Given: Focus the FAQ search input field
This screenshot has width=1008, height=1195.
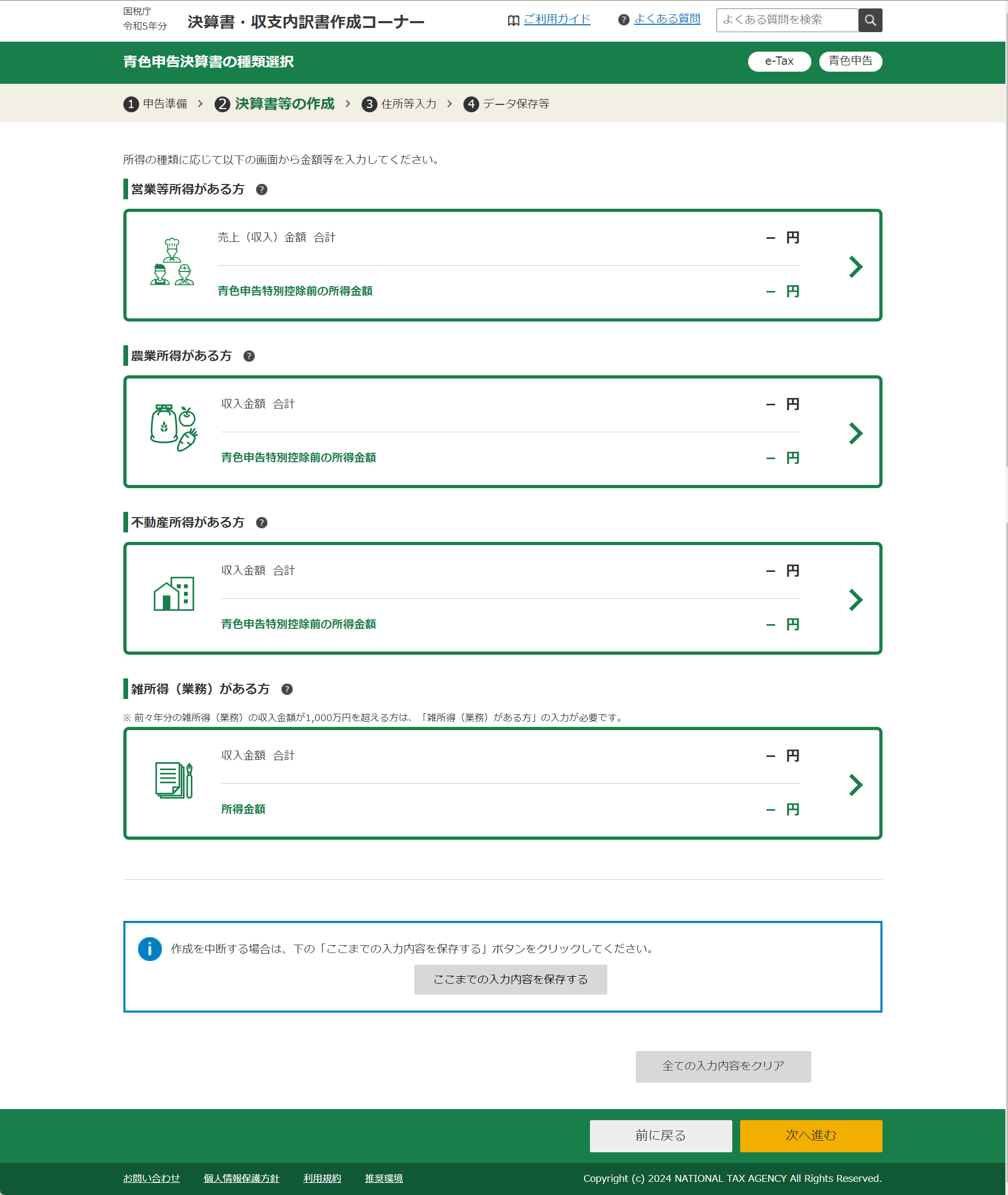Looking at the screenshot, I should click(787, 21).
